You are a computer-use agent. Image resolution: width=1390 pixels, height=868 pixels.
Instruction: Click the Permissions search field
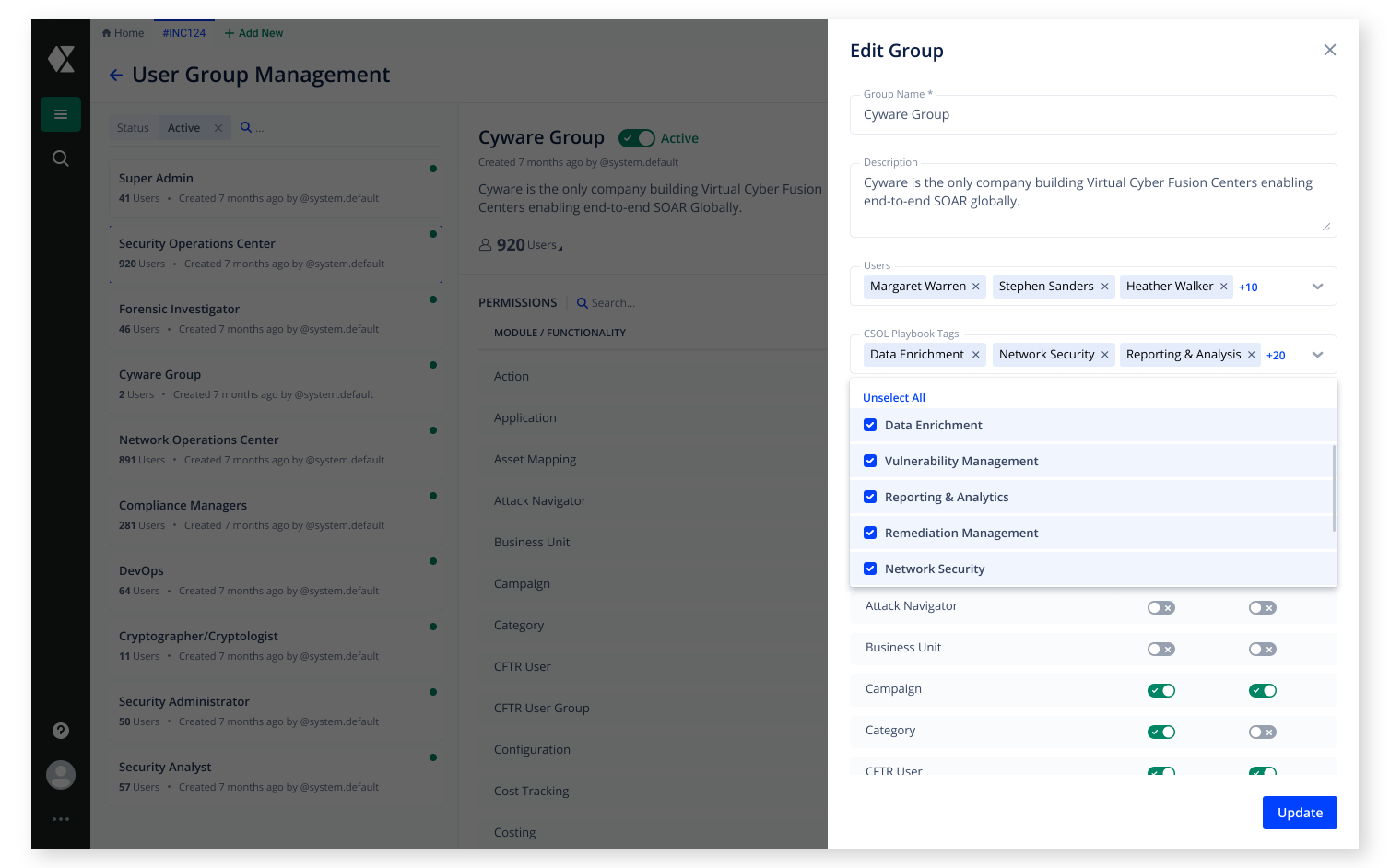click(x=613, y=303)
